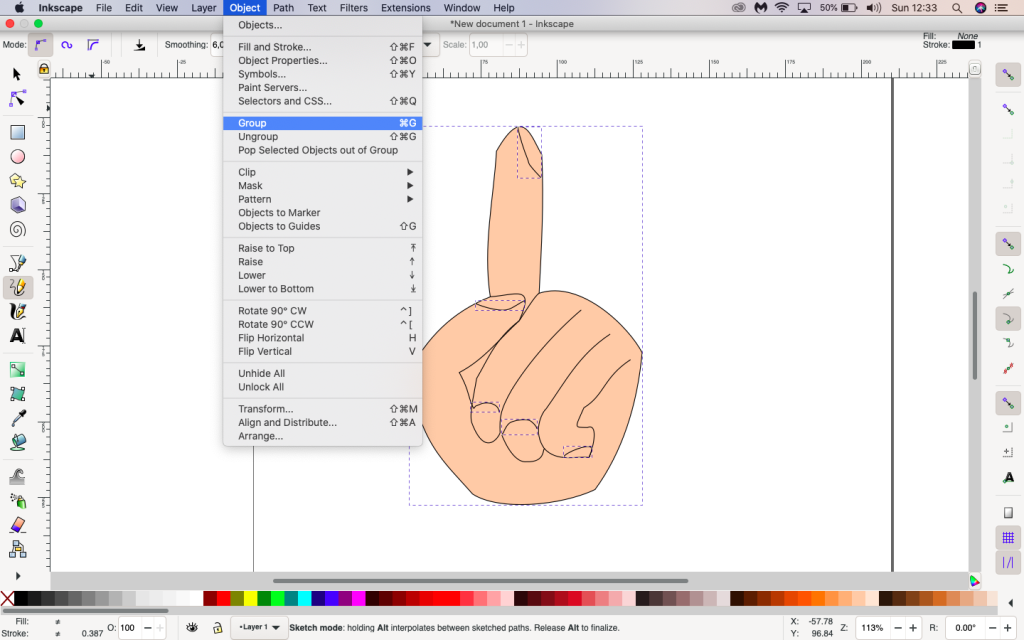
Task: Toggle snap to guides
Action: [x=1008, y=562]
